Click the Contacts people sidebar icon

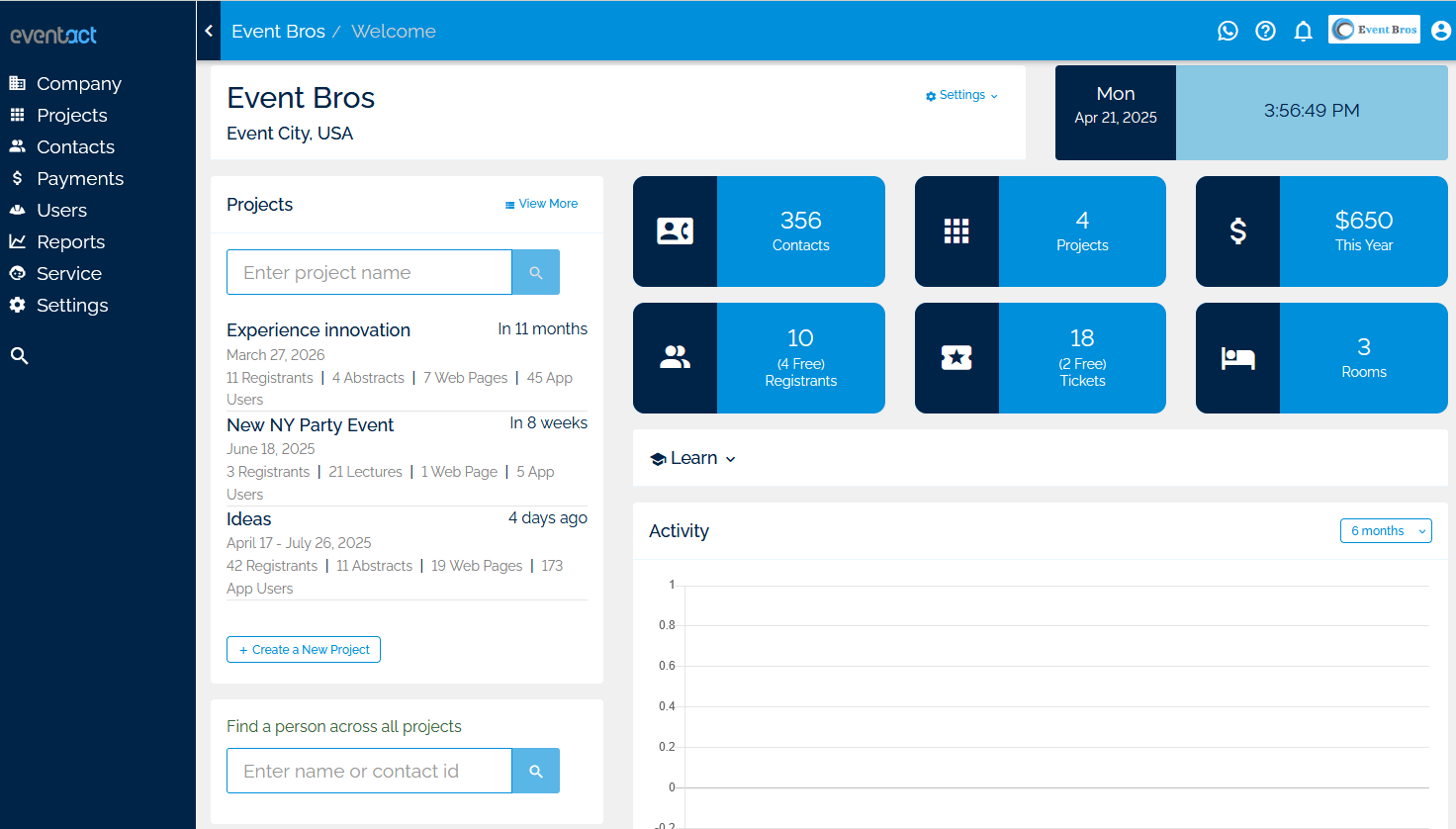tap(17, 146)
